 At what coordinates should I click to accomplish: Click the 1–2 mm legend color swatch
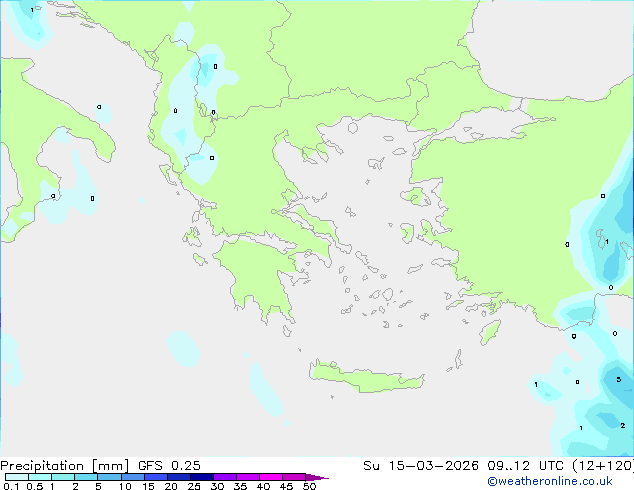(x=63, y=477)
